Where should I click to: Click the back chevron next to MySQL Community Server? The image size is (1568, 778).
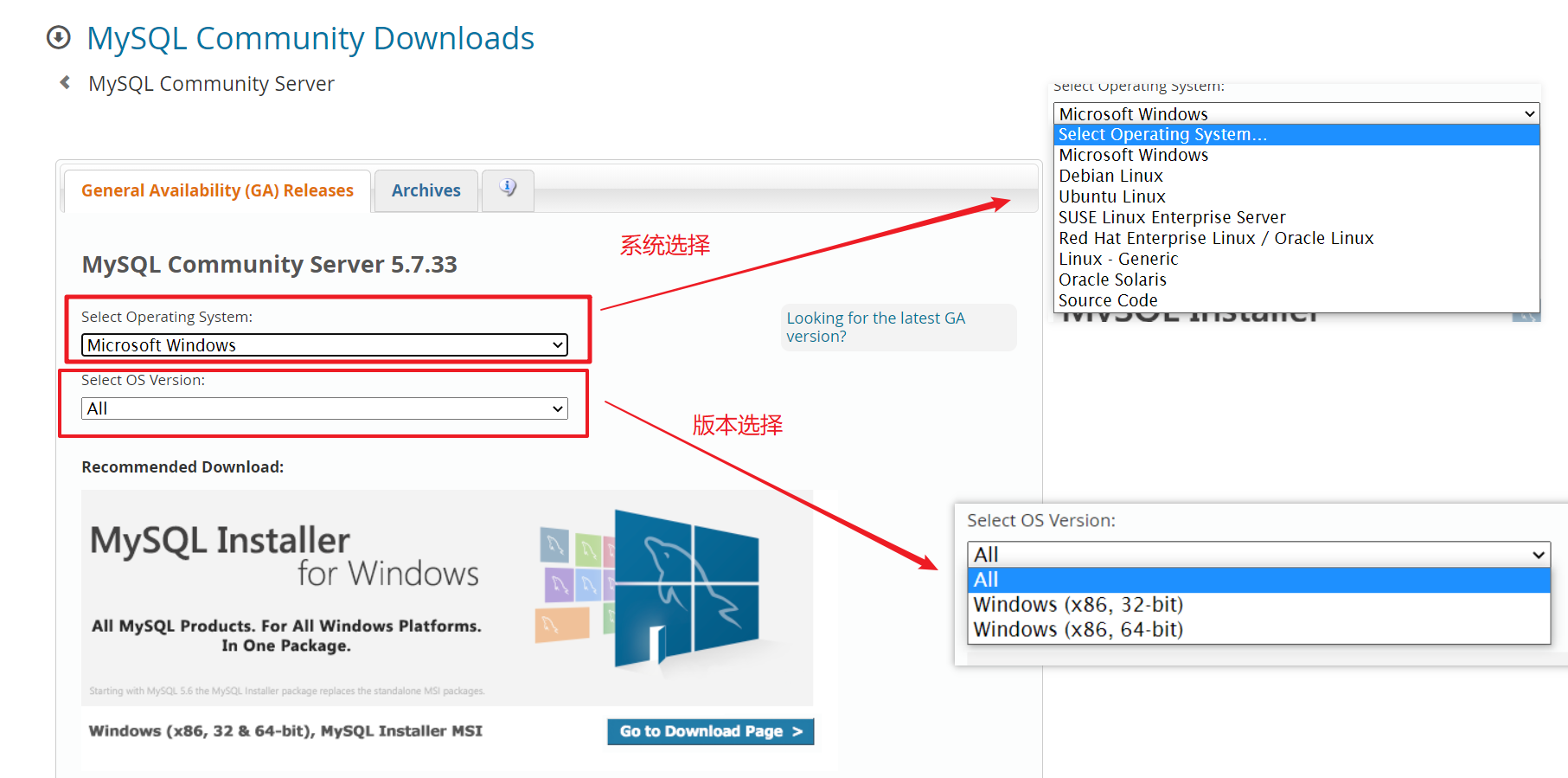(65, 82)
